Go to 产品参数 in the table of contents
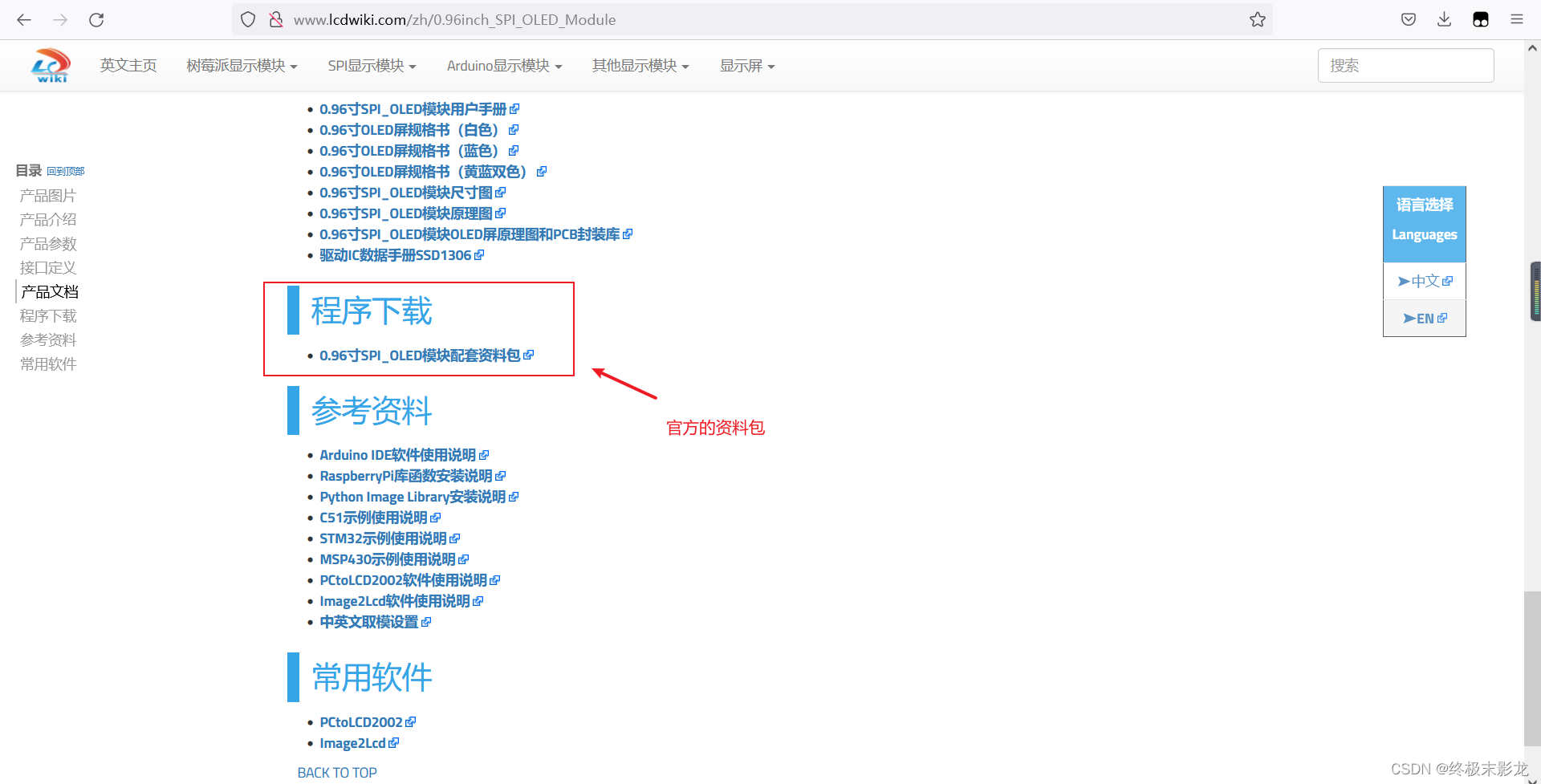Screen dimensions: 1541x784 coord(48,244)
